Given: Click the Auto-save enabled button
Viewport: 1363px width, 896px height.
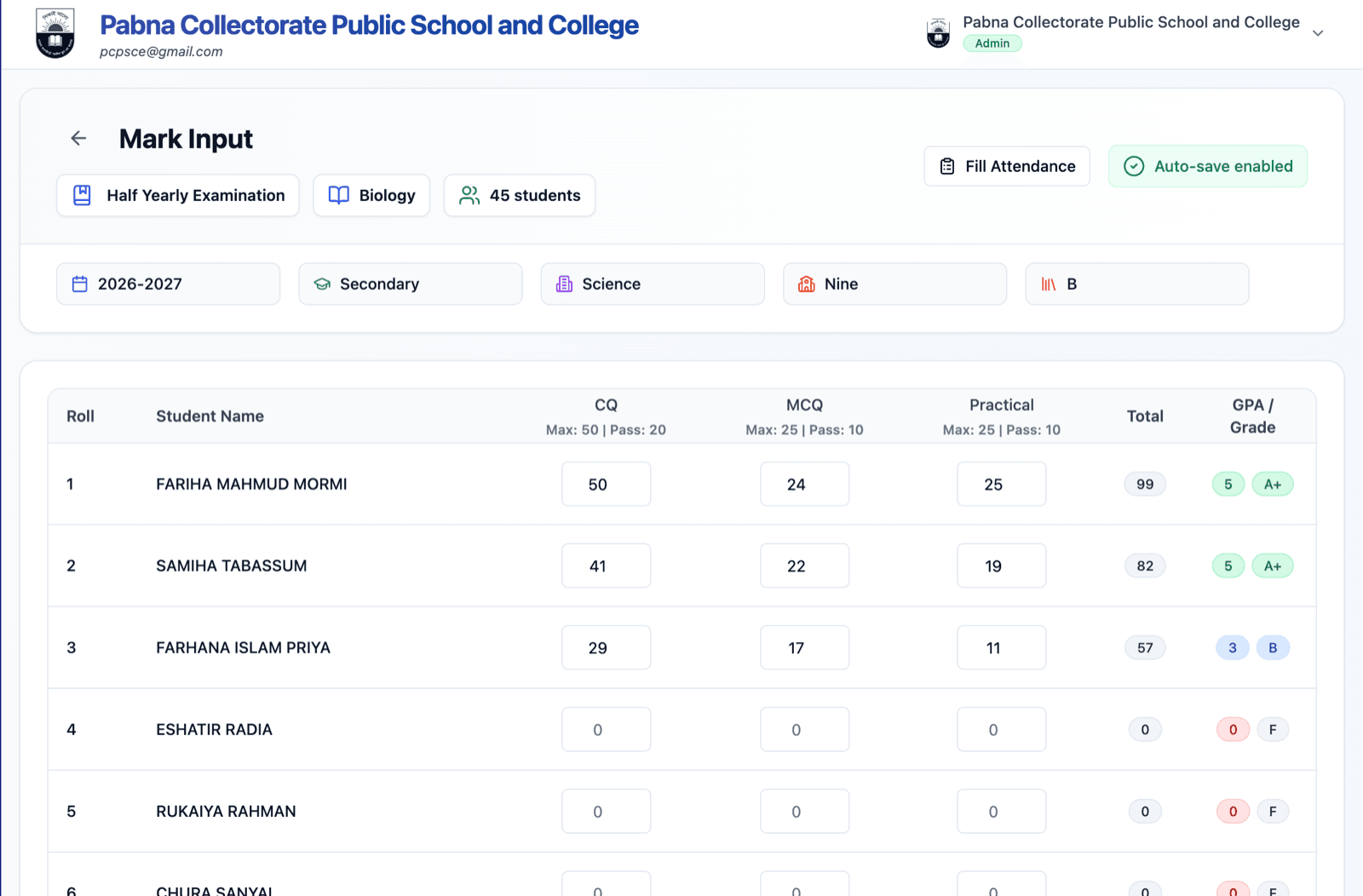Looking at the screenshot, I should tap(1208, 166).
